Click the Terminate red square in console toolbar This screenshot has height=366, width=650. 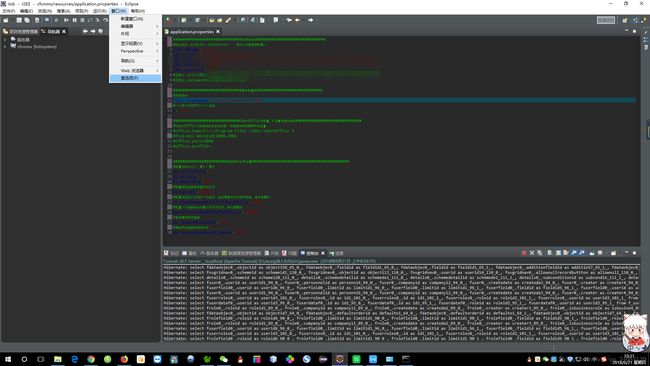[x=524, y=253]
